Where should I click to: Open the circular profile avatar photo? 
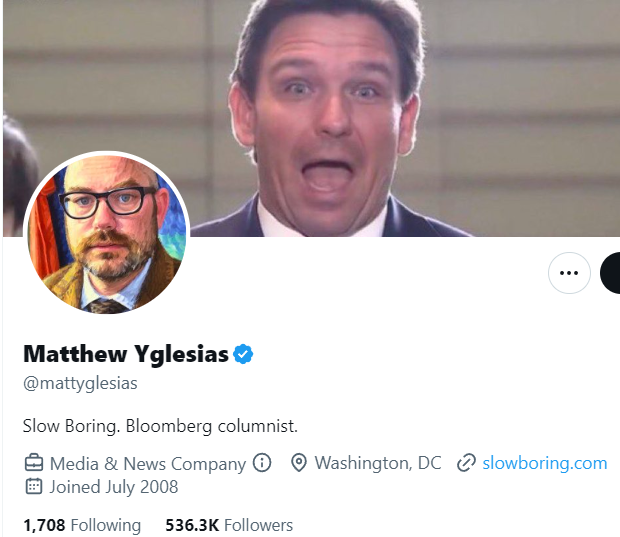[x=105, y=233]
